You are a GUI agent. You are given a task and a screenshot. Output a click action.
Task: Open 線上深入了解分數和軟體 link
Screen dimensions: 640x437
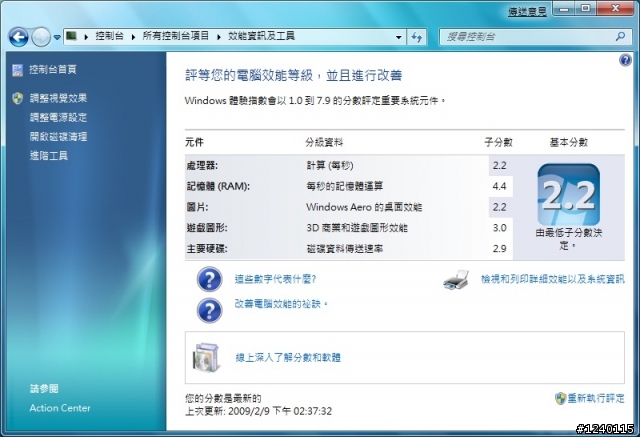point(288,358)
